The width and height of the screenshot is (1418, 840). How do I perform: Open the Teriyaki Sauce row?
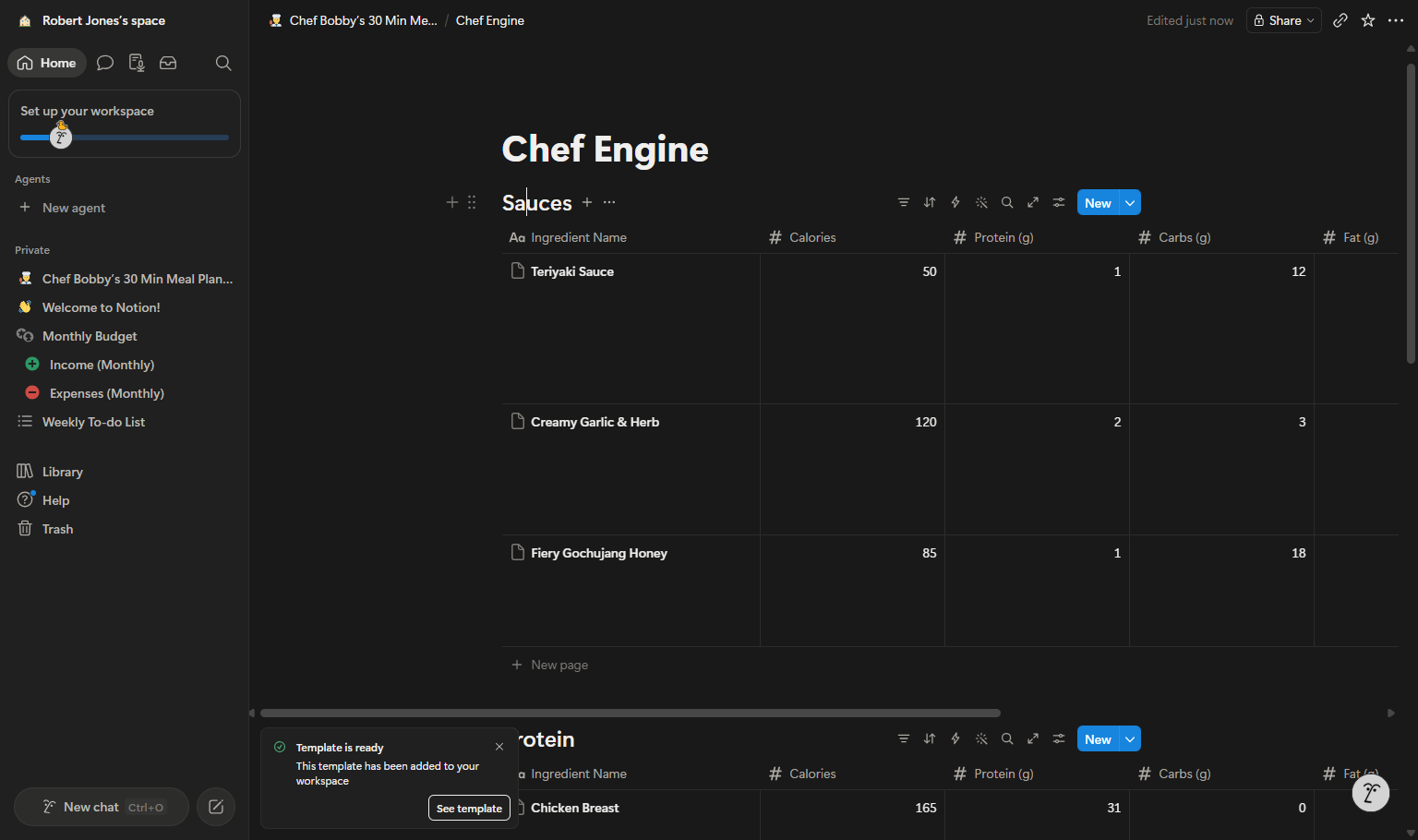pyautogui.click(x=572, y=271)
